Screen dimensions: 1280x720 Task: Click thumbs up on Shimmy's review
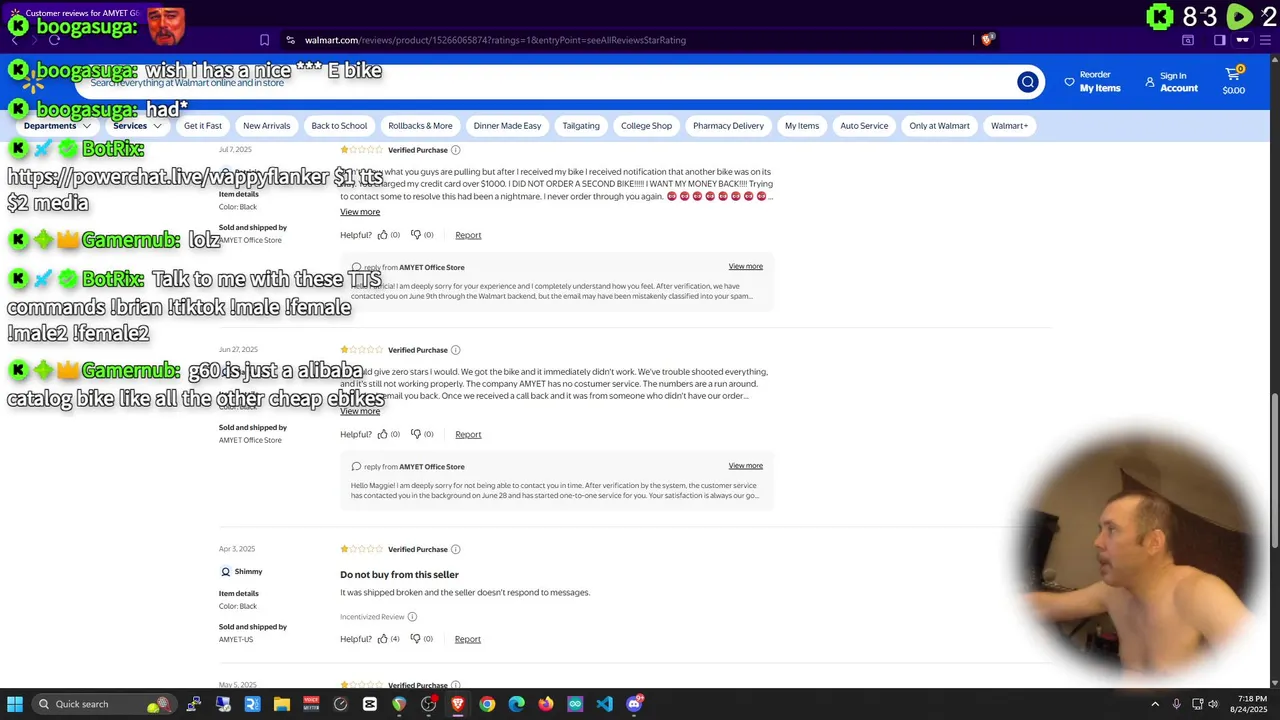382,639
